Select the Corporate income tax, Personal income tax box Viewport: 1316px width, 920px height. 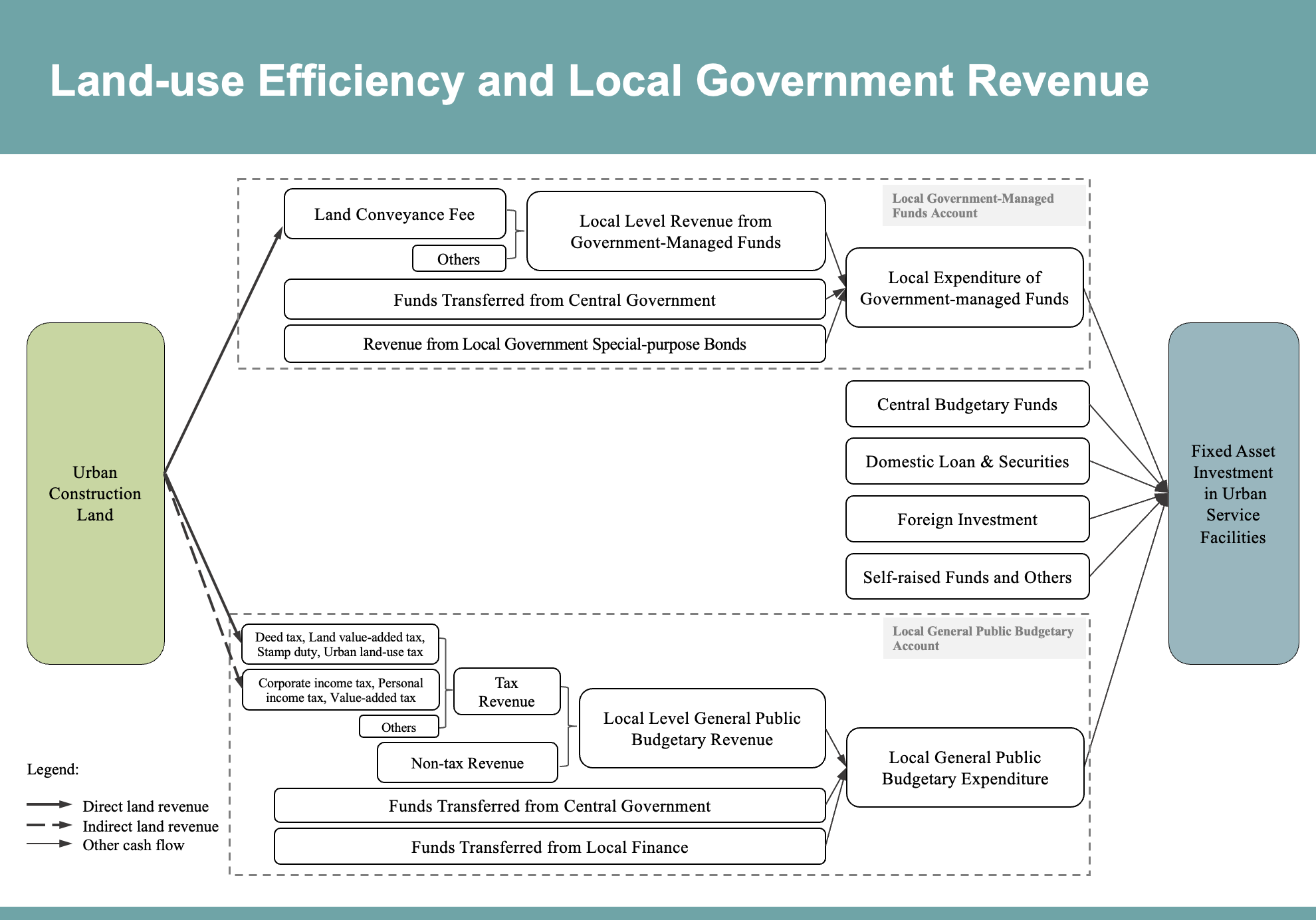click(x=341, y=690)
